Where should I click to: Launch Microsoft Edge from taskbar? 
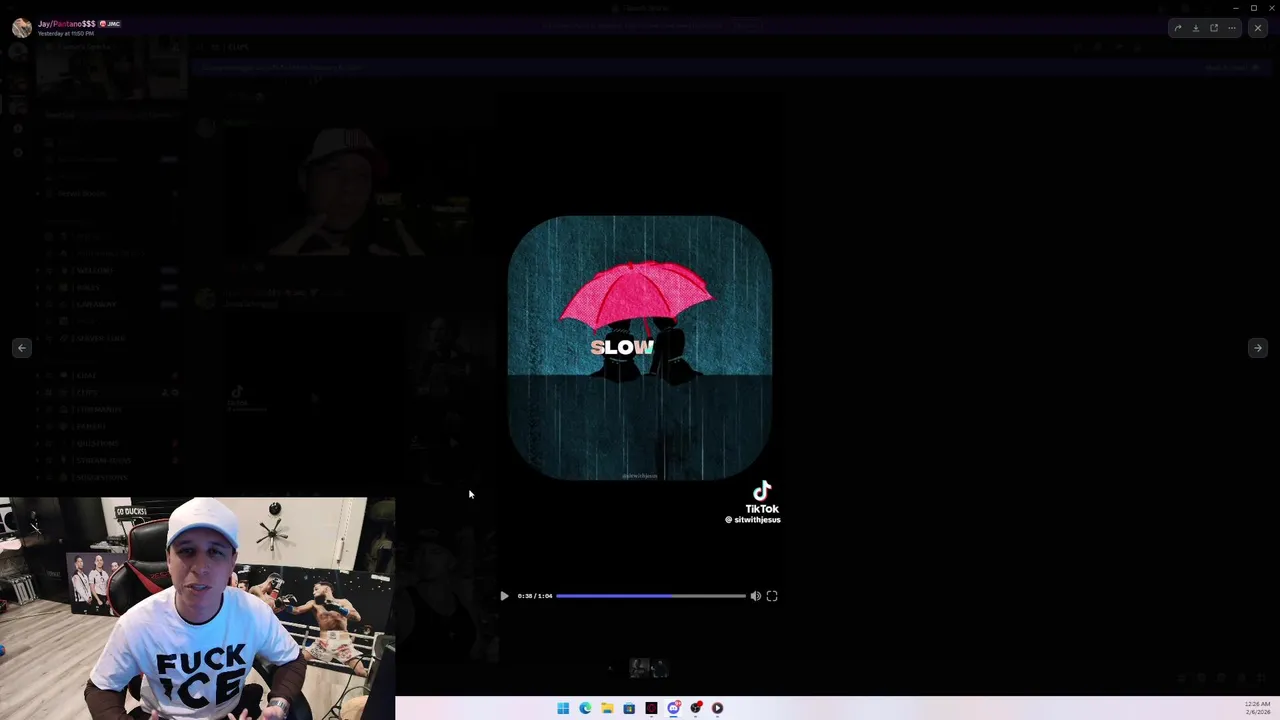[x=585, y=708]
